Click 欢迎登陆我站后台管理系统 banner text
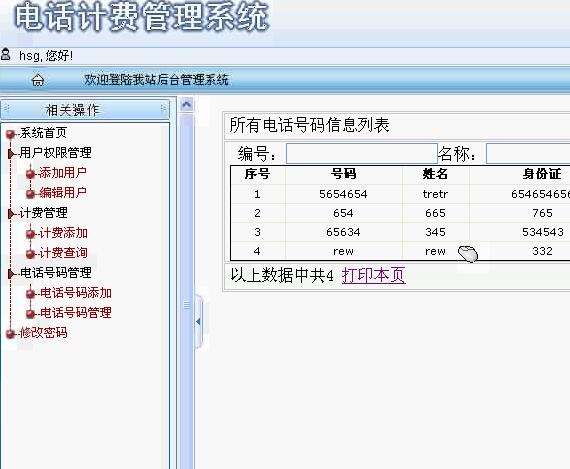Image resolution: width=570 pixels, height=469 pixels. pyautogui.click(x=156, y=80)
